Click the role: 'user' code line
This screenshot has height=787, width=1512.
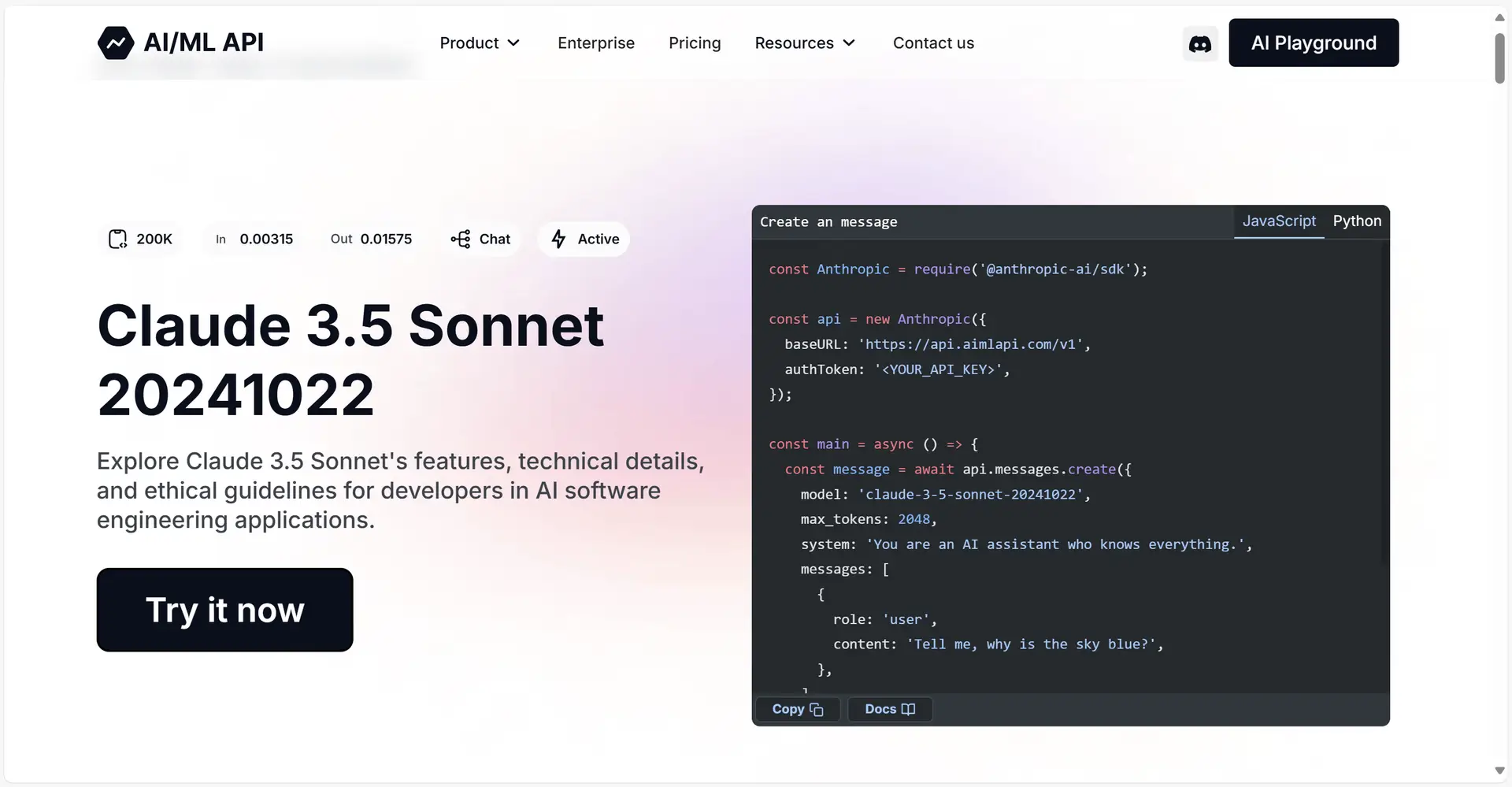point(885,619)
